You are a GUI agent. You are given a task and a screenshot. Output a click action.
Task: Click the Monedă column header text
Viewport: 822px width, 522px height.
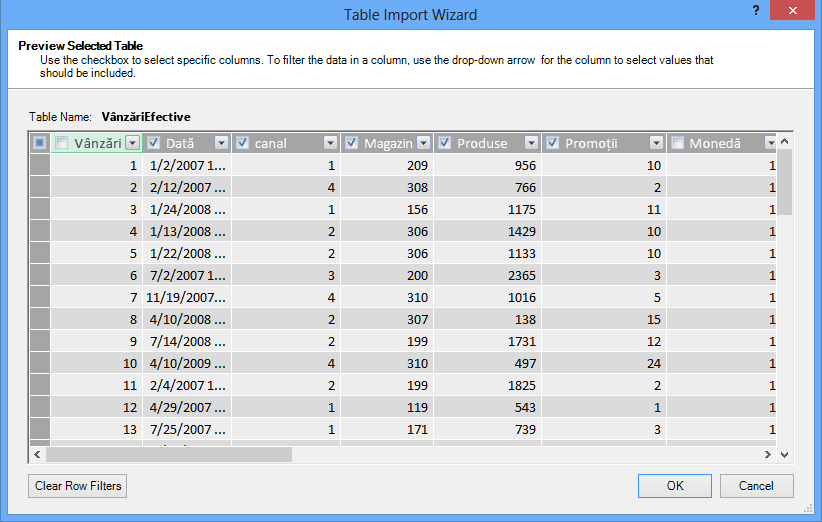click(x=715, y=143)
